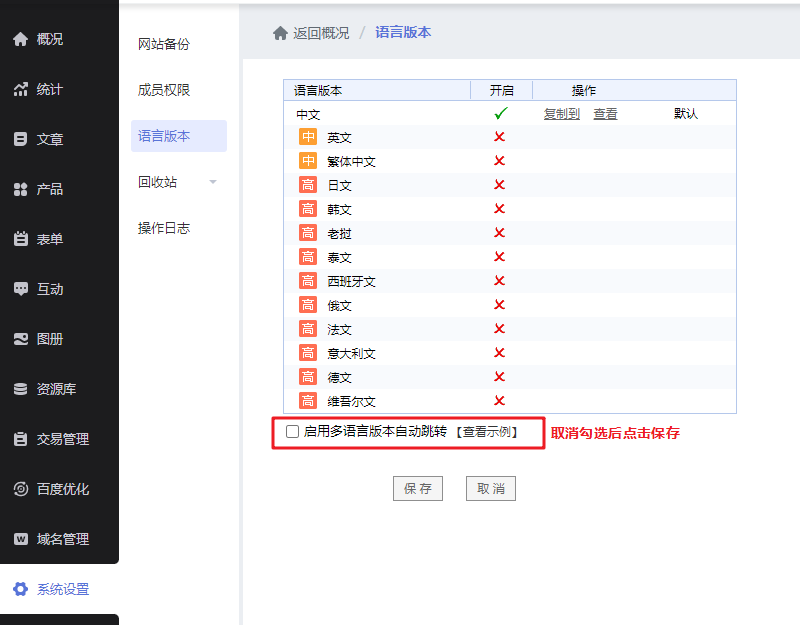Expand the 回收站 dropdown arrow
800x625 pixels.
pos(213,182)
